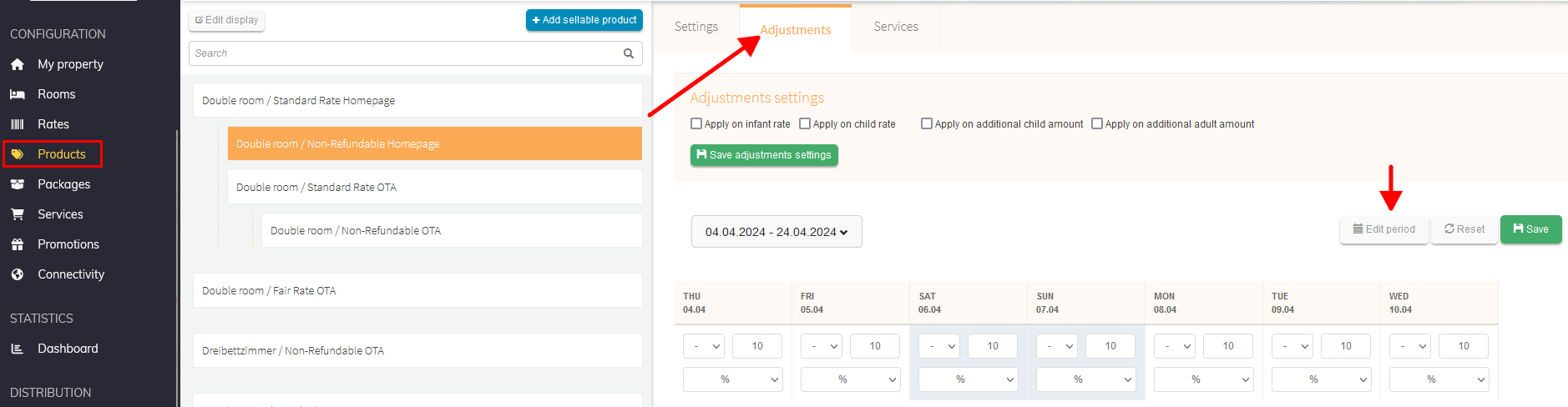Open the Services tab

[x=895, y=27]
